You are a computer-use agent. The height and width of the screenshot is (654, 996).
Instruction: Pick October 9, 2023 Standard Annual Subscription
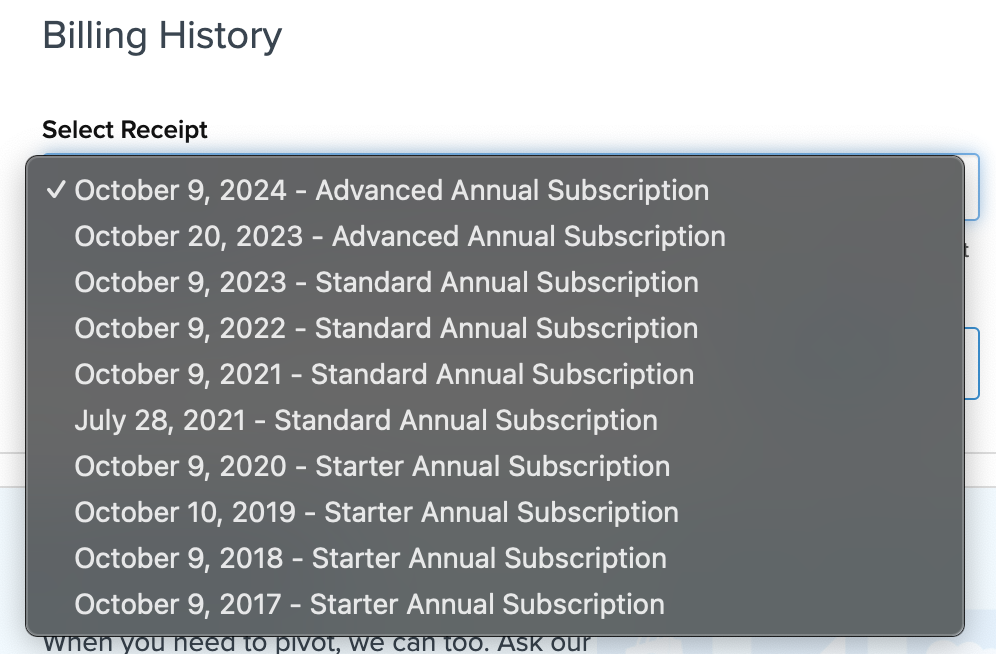click(386, 282)
